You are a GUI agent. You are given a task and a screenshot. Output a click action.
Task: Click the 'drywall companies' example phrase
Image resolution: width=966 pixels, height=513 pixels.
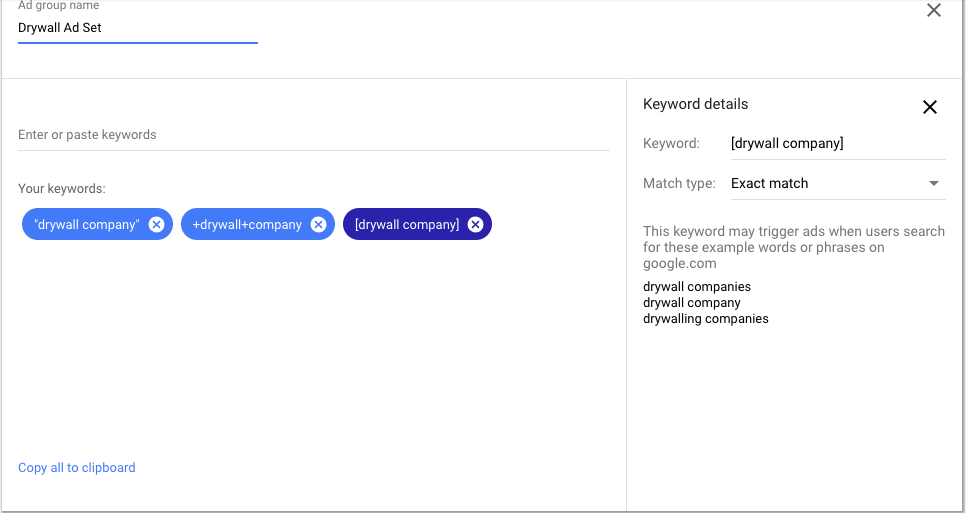[697, 287]
